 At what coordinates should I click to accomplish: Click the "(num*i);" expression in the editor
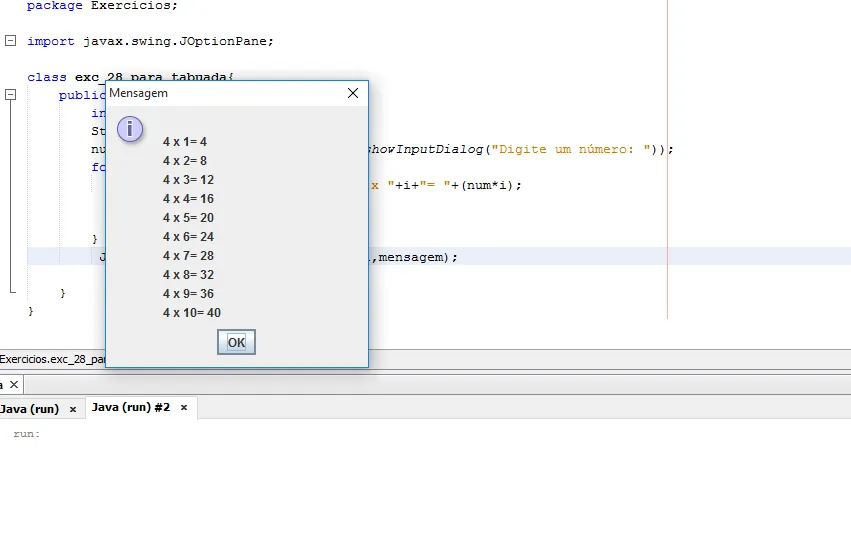tap(491, 186)
